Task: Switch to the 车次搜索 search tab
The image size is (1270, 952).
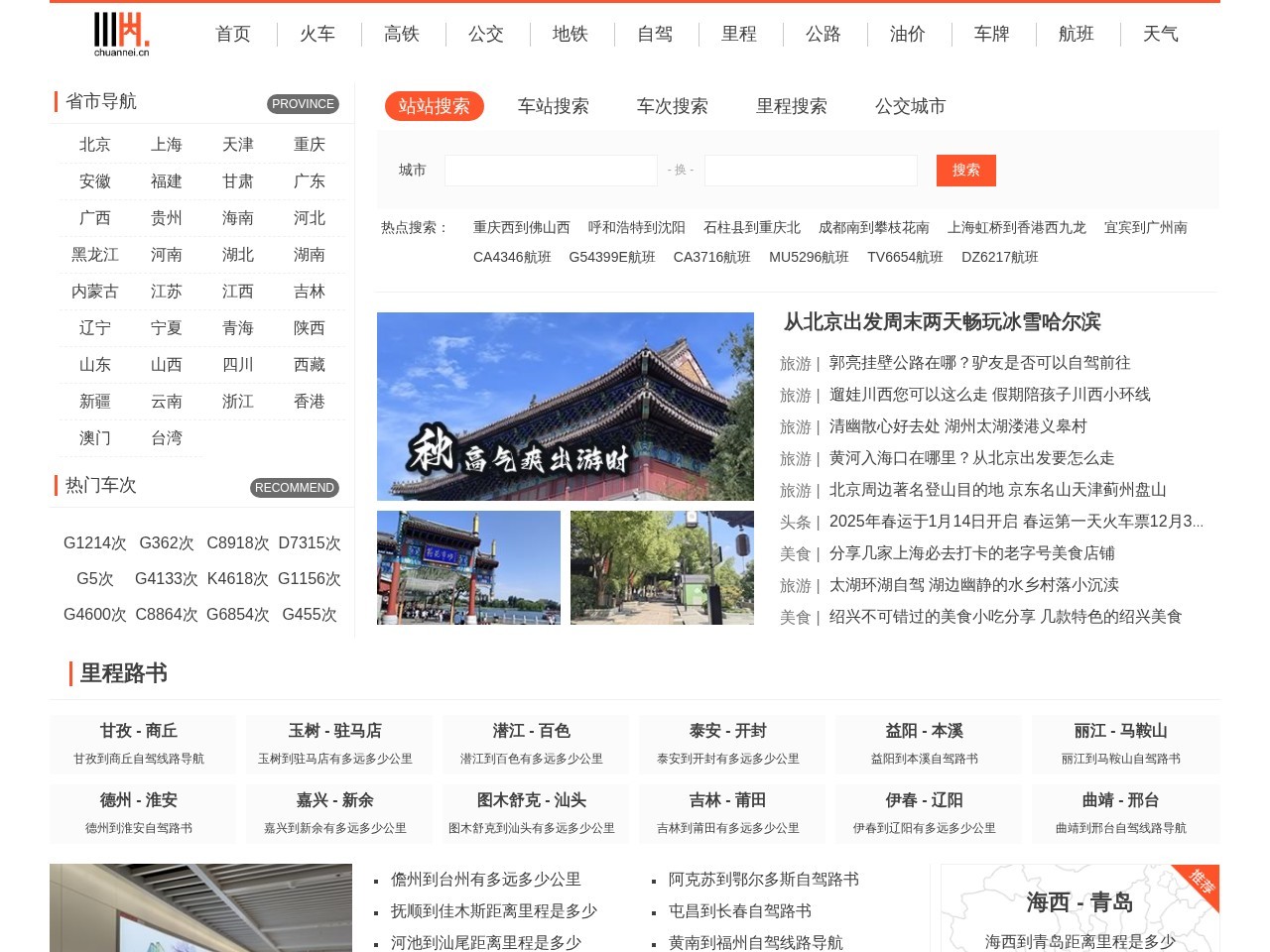Action: [x=672, y=106]
